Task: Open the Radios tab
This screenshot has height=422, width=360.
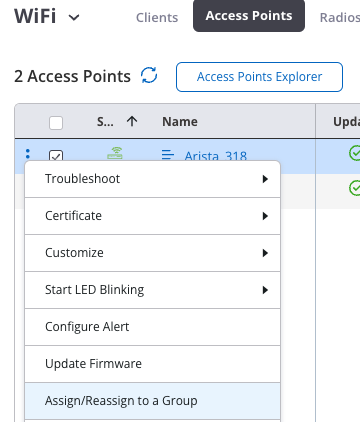Action: (x=340, y=17)
